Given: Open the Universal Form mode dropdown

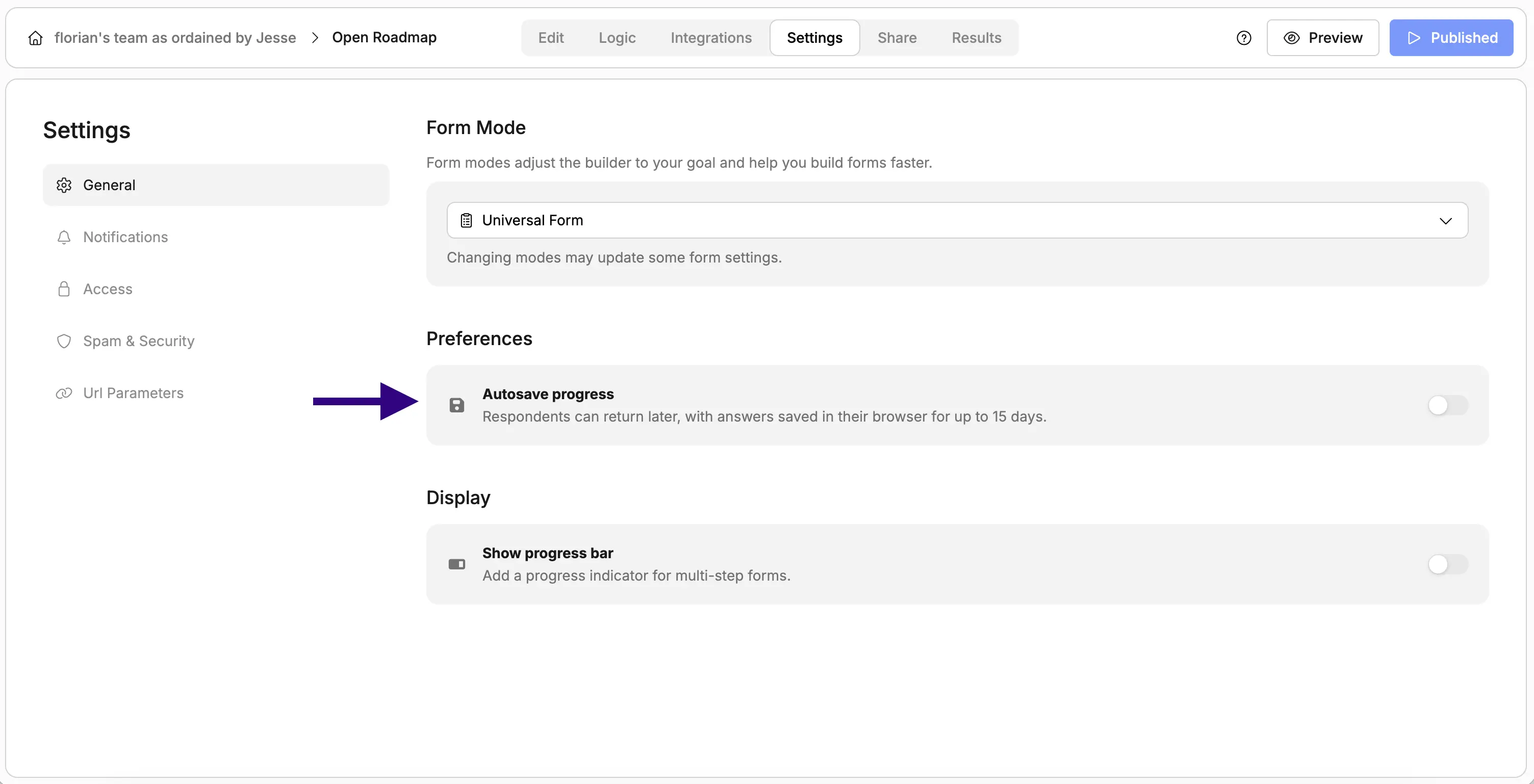Looking at the screenshot, I should pos(957,220).
